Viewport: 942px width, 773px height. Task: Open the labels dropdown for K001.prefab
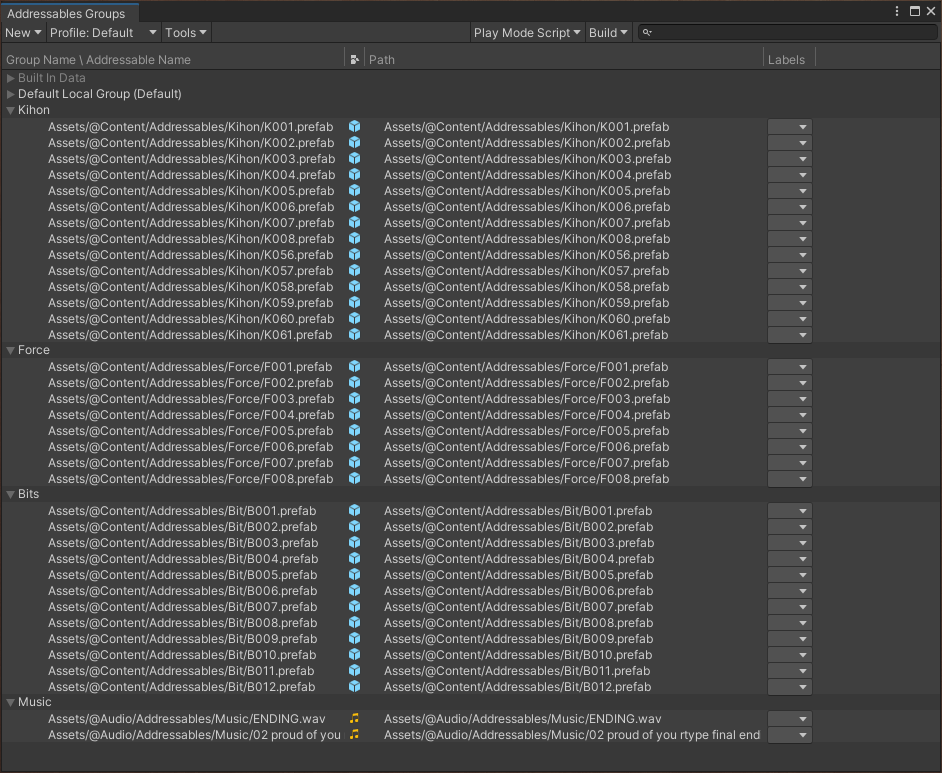coord(789,127)
